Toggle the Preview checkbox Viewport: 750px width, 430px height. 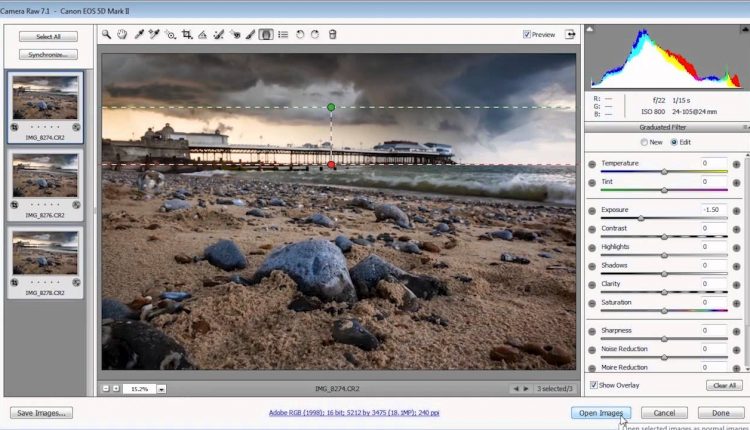tap(527, 34)
